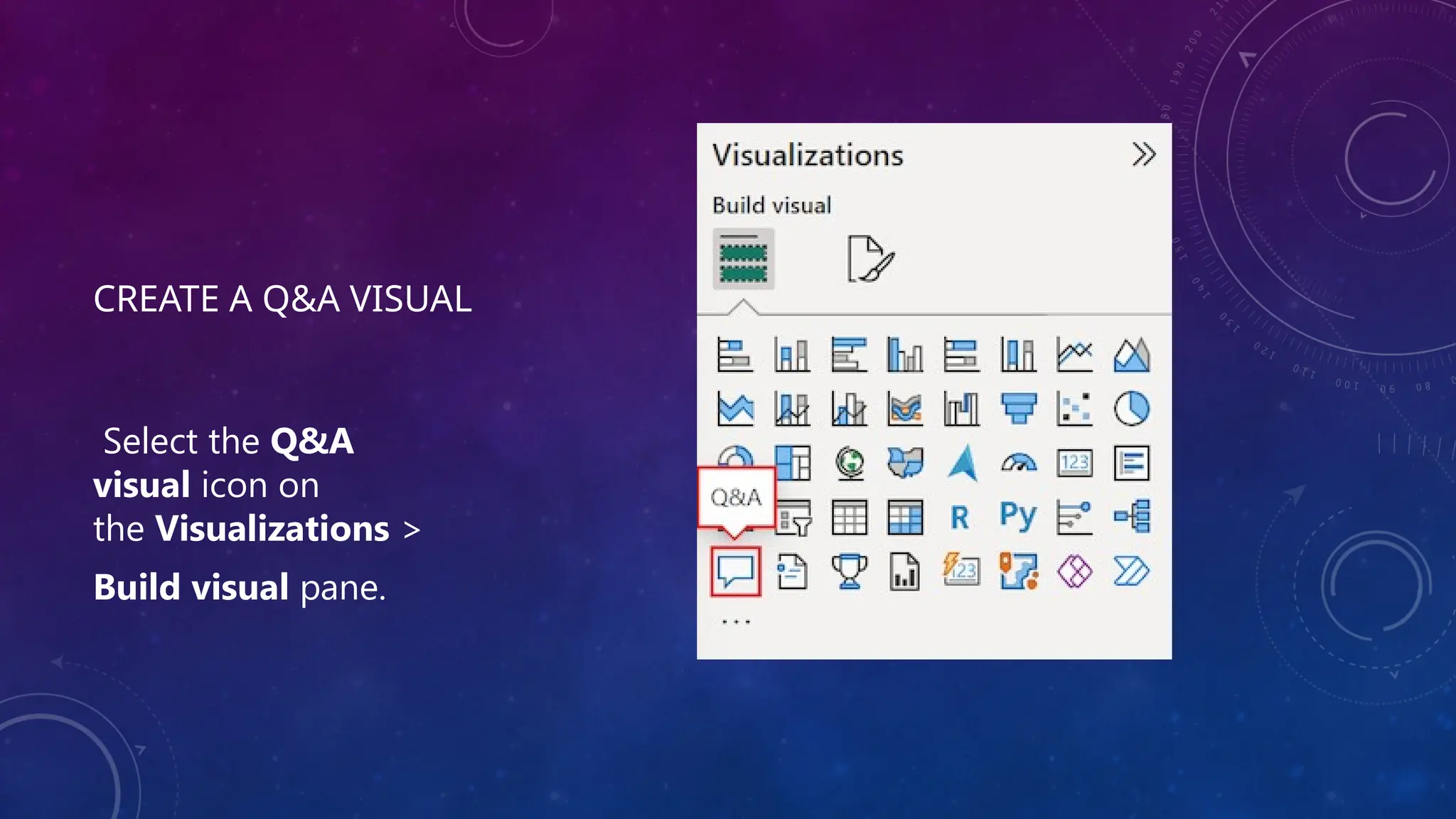
Task: Choose the decomposition tree visual
Action: click(1132, 517)
